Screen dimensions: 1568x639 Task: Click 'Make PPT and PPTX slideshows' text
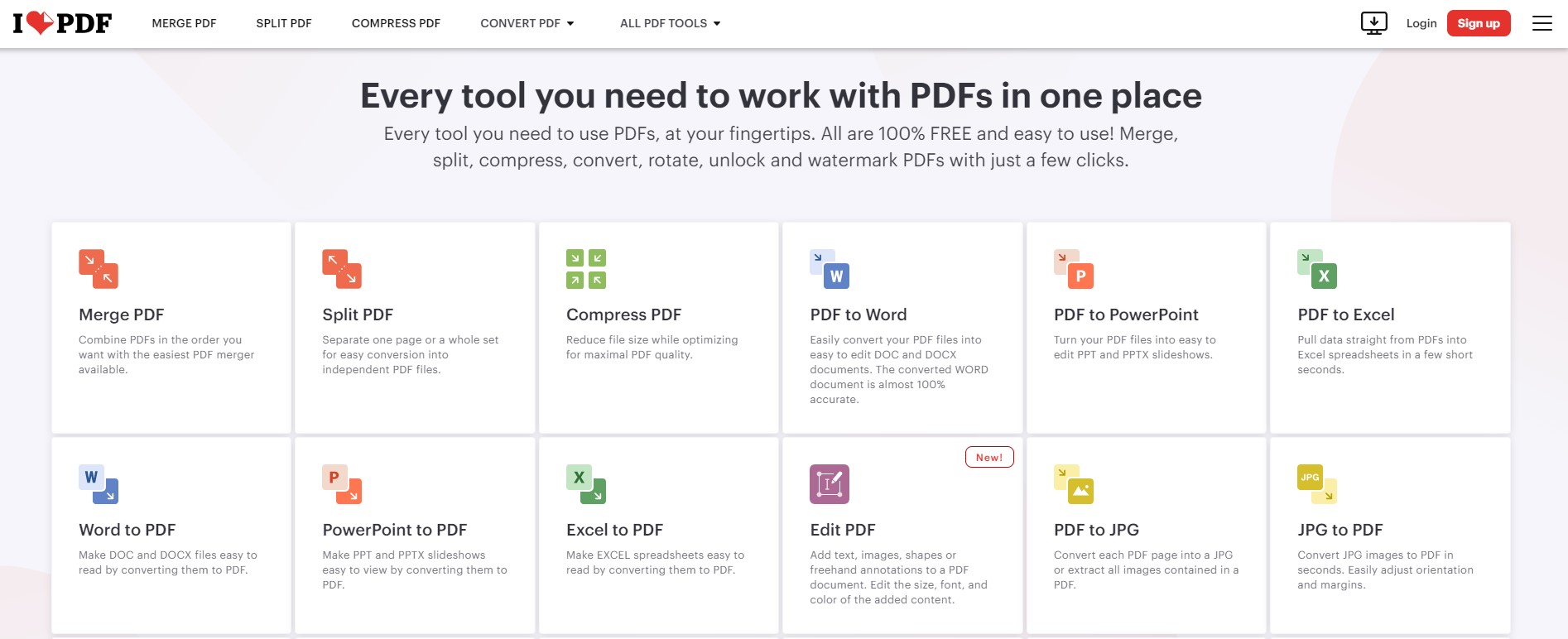point(404,555)
